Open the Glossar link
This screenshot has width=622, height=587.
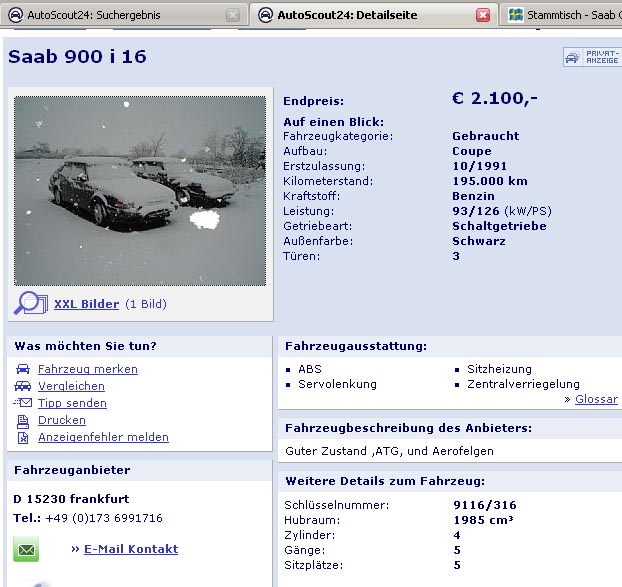pyautogui.click(x=596, y=399)
